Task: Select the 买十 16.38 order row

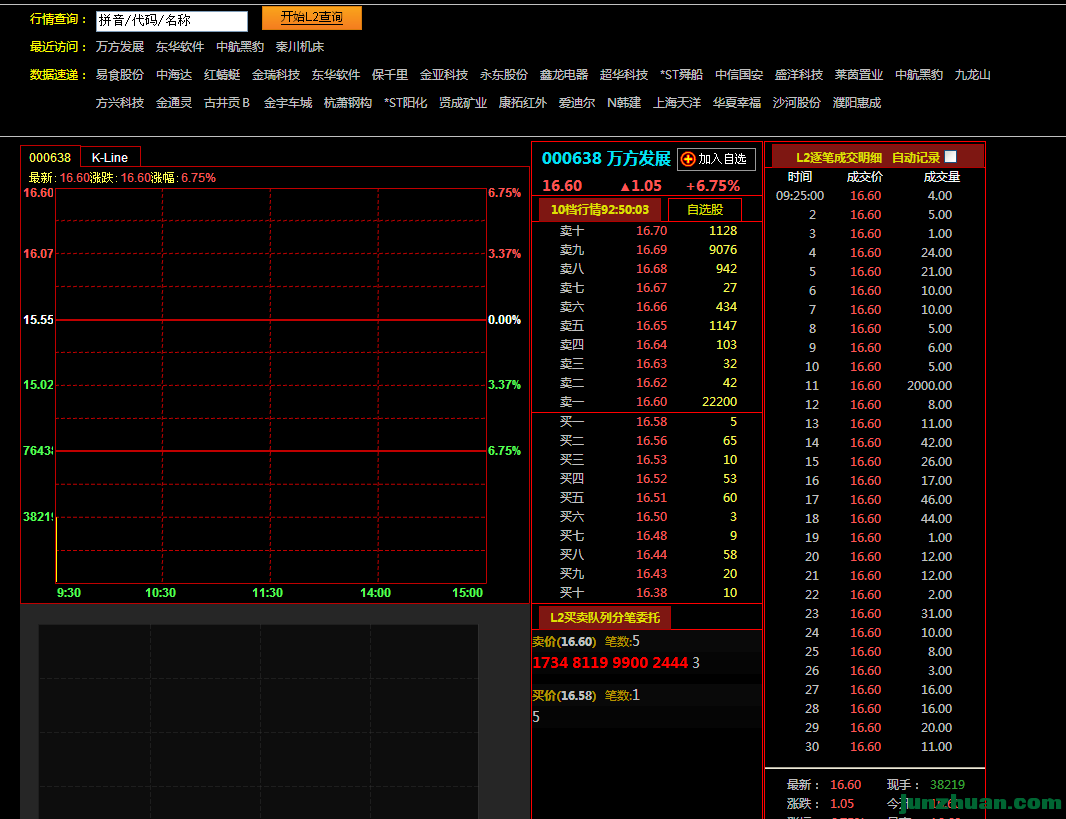Action: tap(648, 593)
